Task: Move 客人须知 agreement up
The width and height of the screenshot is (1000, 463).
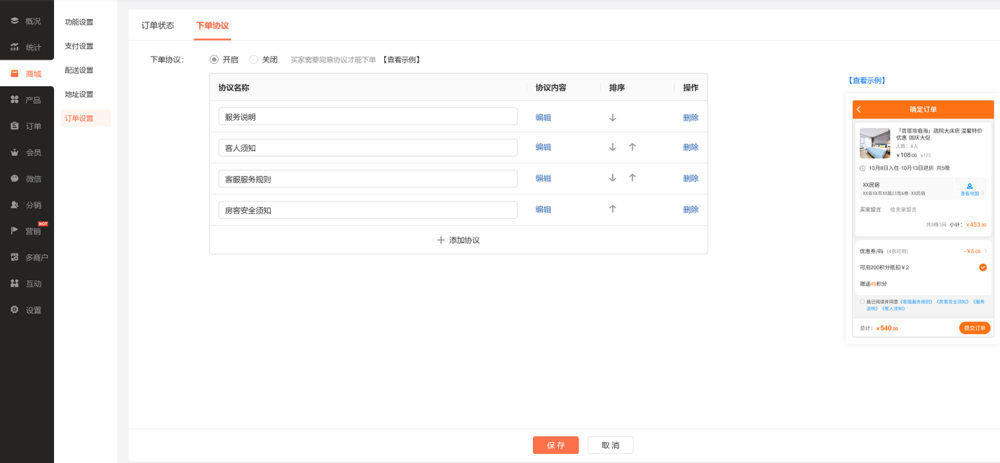Action: pos(632,147)
